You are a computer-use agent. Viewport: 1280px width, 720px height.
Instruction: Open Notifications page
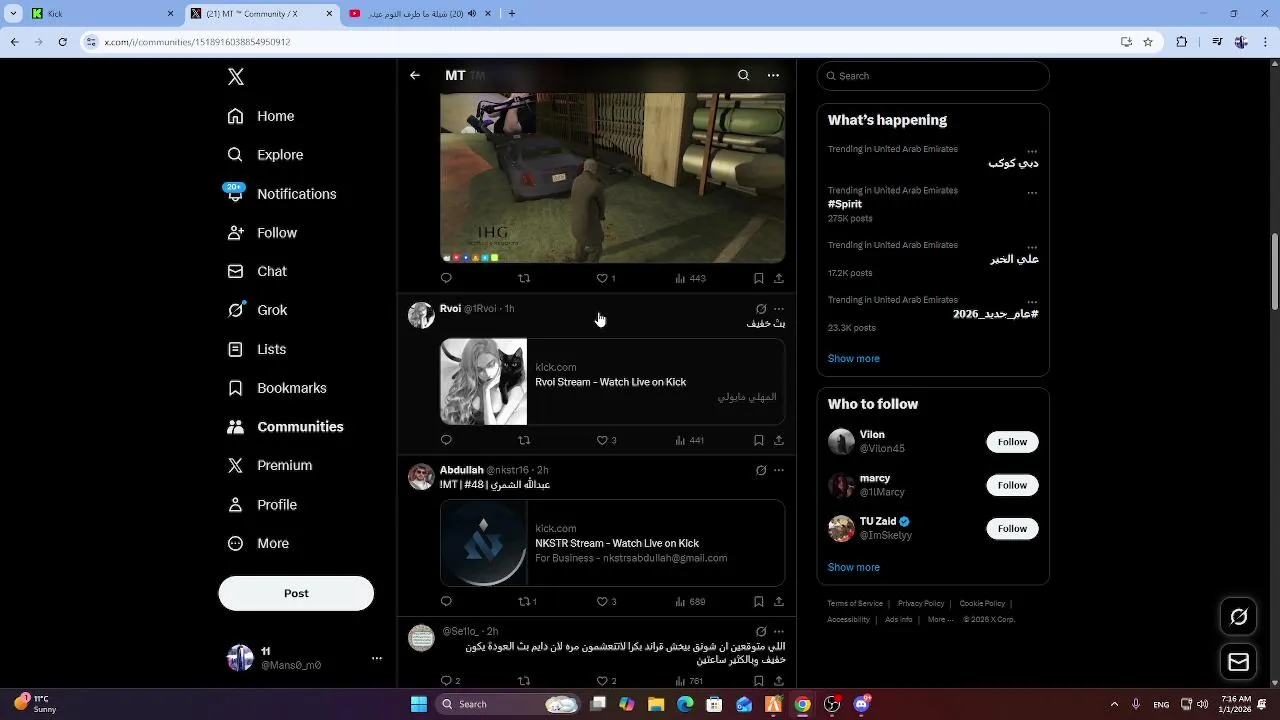pos(282,194)
